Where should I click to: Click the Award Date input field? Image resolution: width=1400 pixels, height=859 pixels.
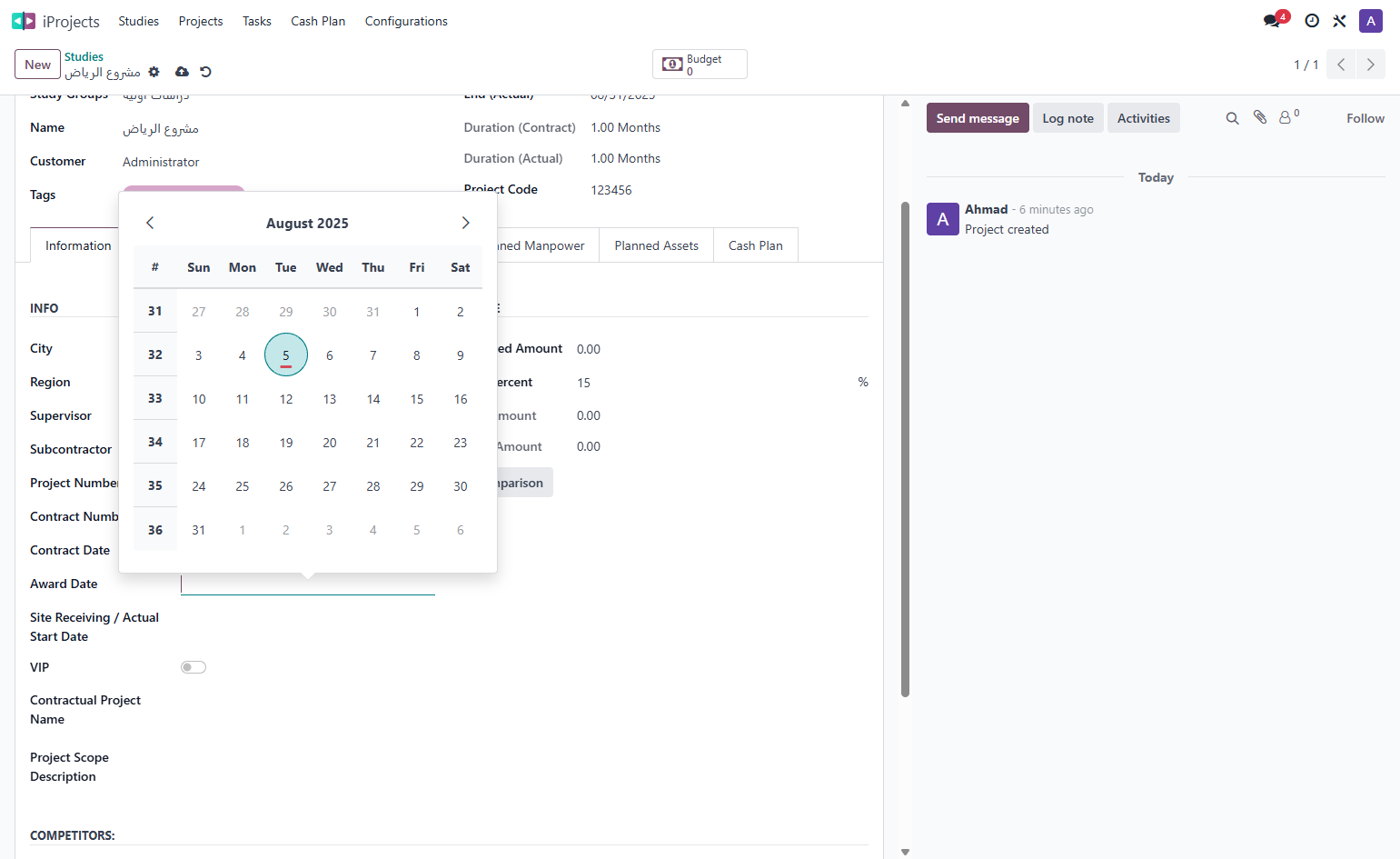307,584
